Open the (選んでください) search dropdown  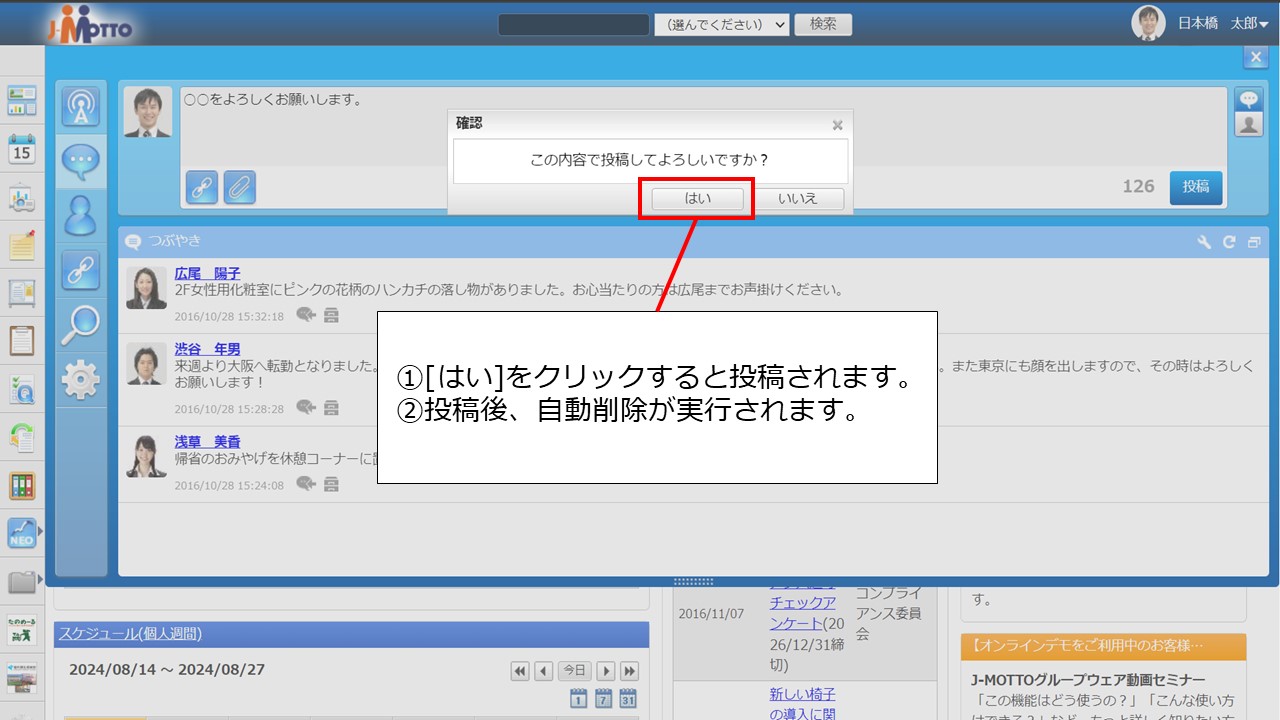(x=721, y=24)
